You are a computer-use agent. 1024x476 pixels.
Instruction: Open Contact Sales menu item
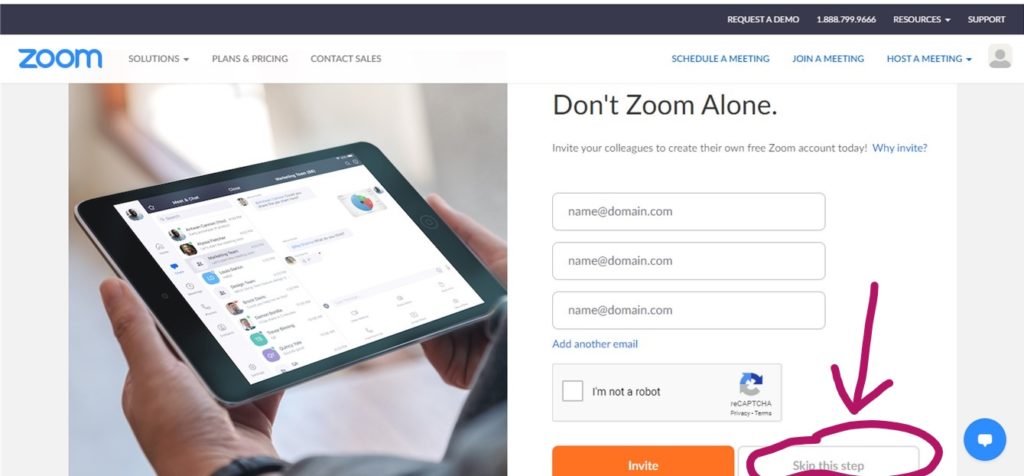pos(345,59)
